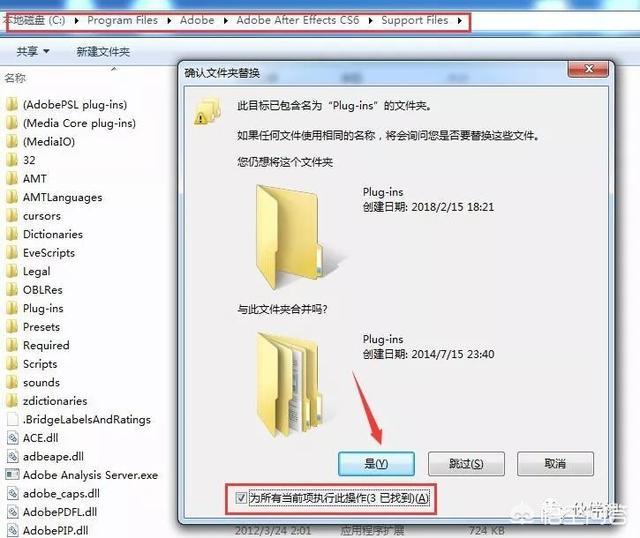
Task: Click the adobe_caps.dll file icon
Action: [13, 494]
